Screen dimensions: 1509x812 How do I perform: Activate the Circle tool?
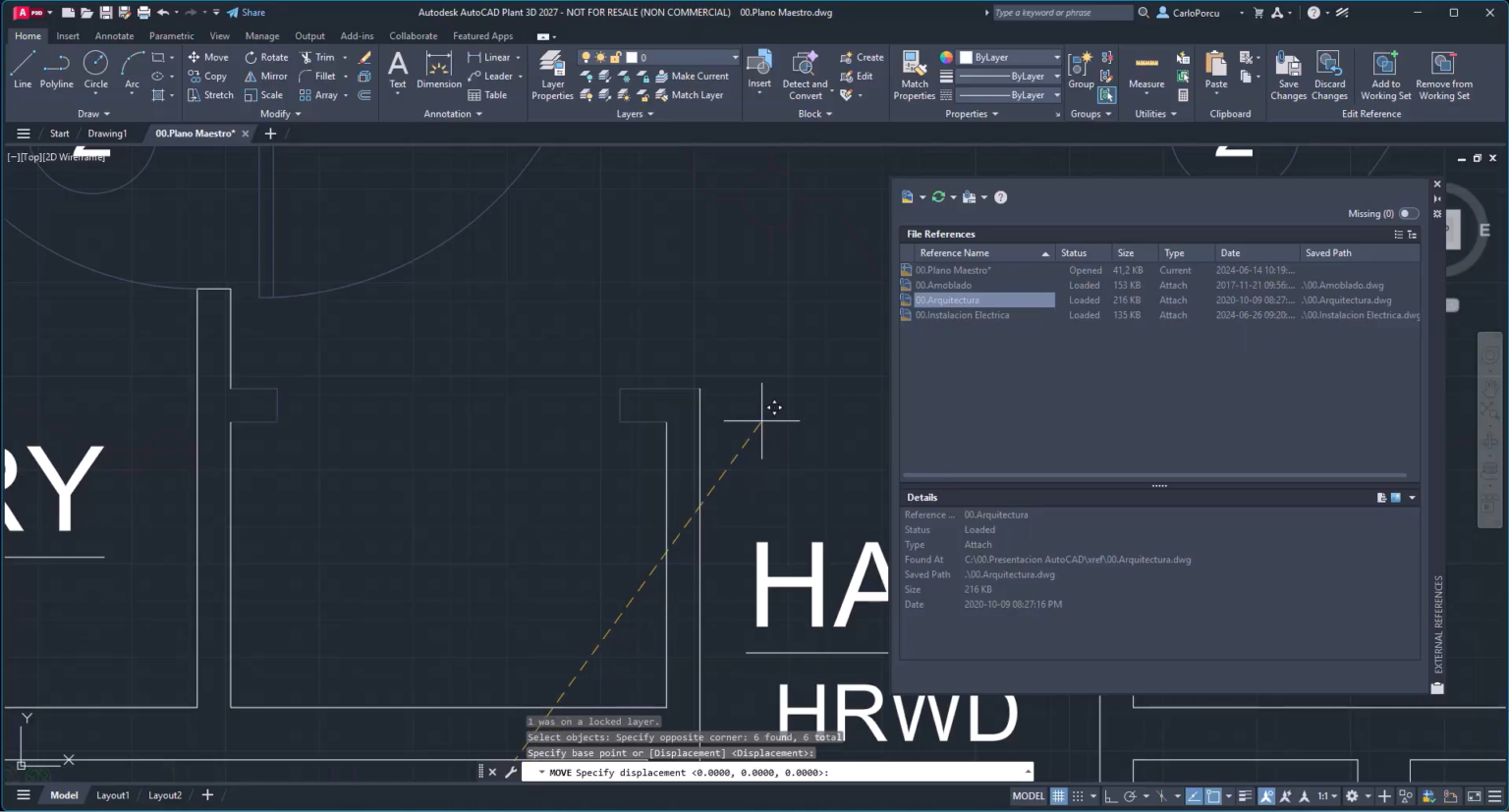(x=95, y=71)
